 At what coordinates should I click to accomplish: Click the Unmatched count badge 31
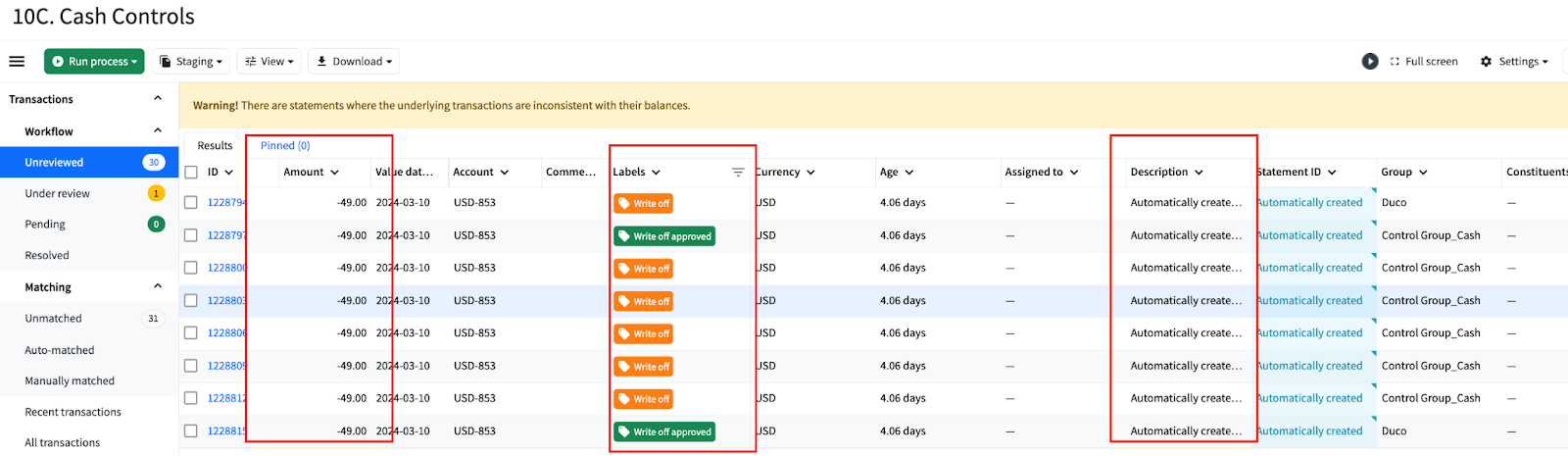(153, 318)
